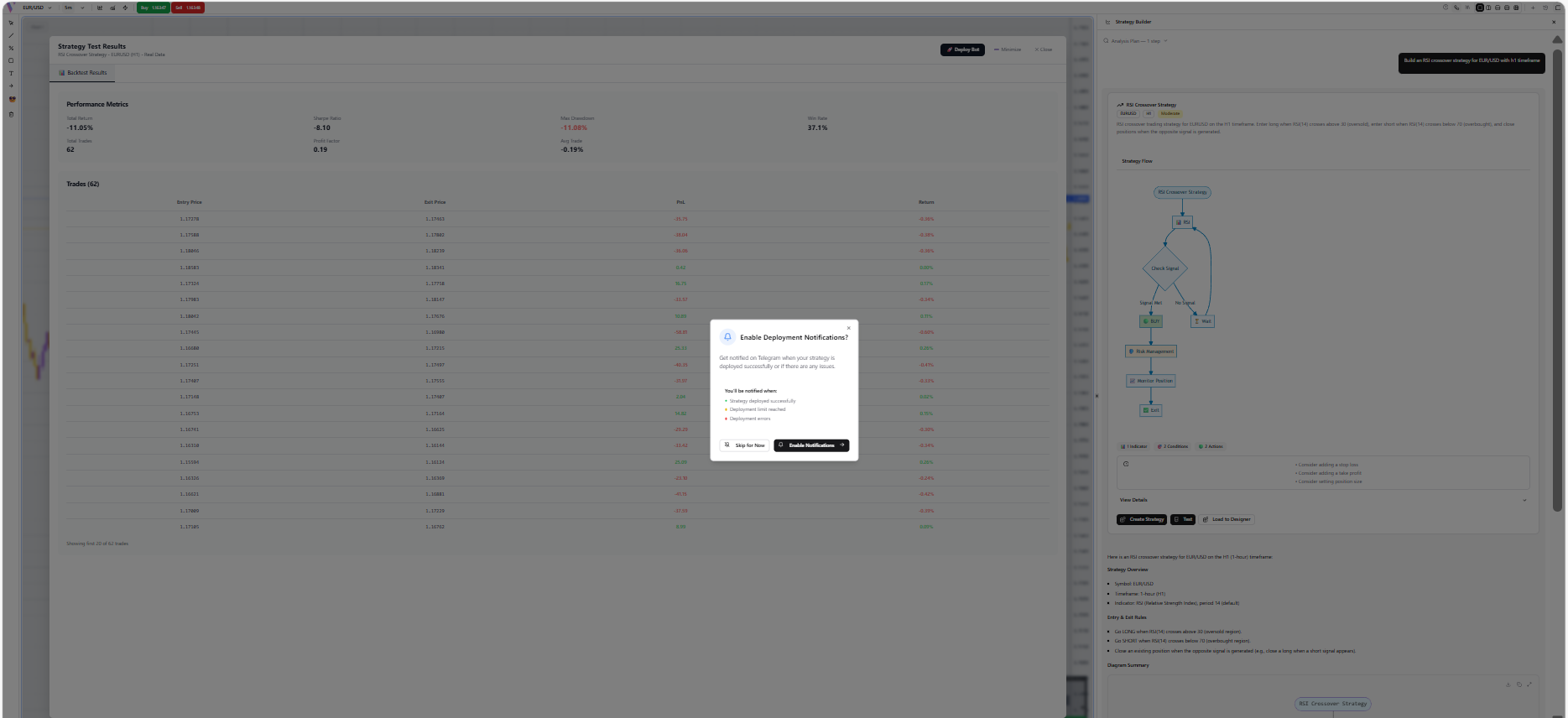Pick the trend line drawing tool
1568x718 pixels.
[x=11, y=35]
